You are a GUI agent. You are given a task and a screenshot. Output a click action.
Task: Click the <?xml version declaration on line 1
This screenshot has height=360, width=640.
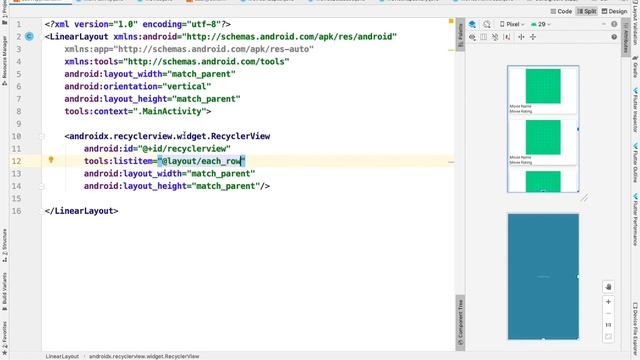tap(138, 24)
